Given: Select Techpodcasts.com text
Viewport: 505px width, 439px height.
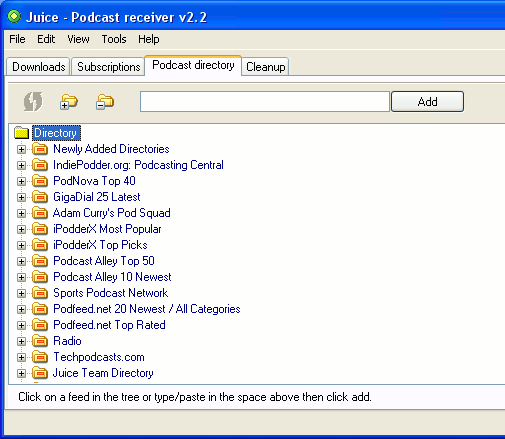Looking at the screenshot, I should pos(99,357).
